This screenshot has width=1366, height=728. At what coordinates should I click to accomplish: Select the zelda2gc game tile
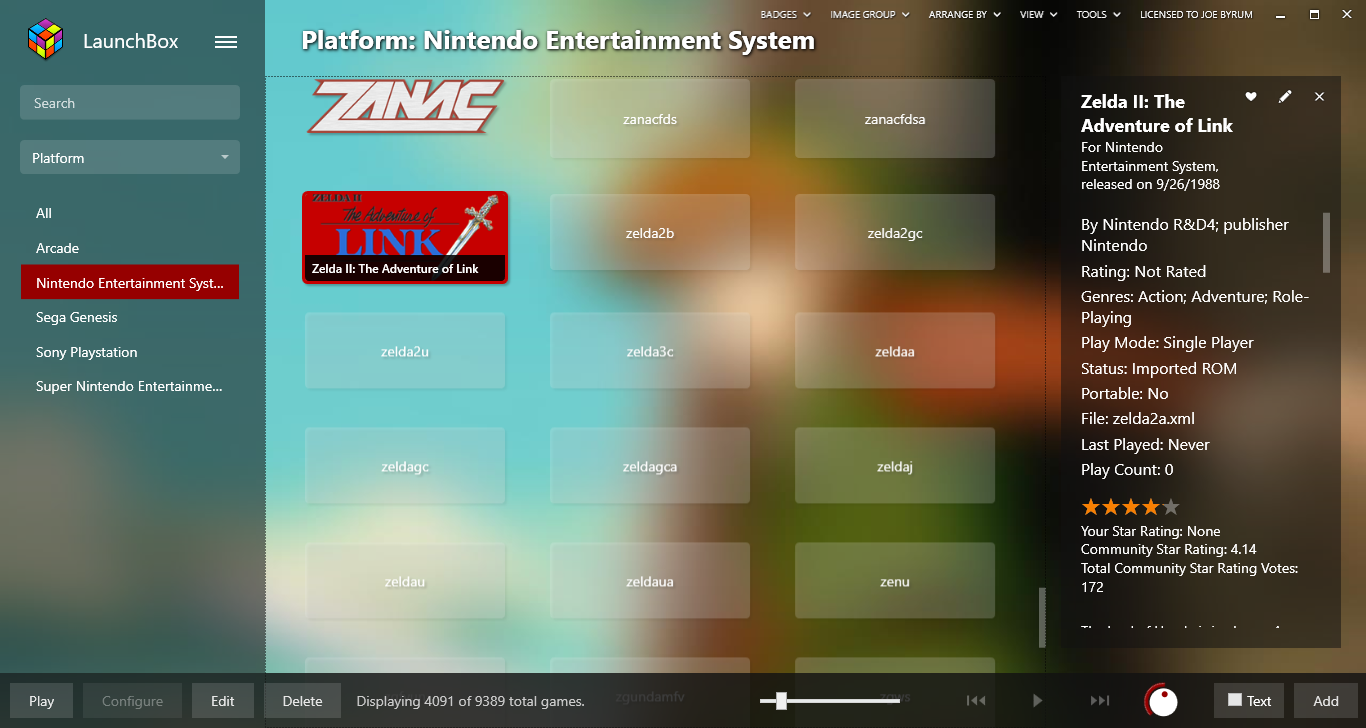(895, 233)
